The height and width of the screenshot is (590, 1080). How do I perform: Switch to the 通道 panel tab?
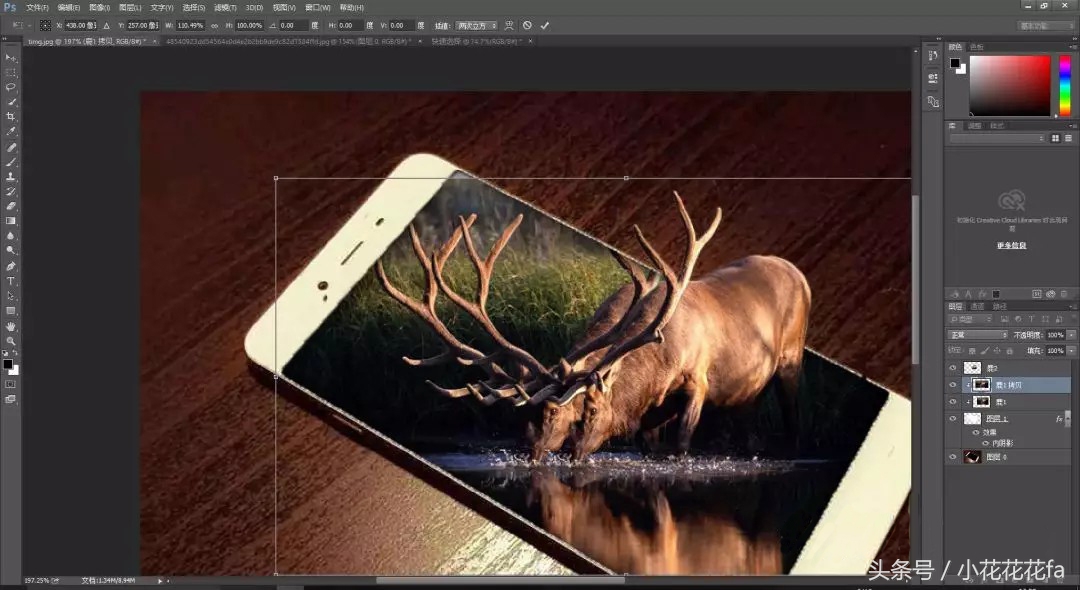(977, 307)
